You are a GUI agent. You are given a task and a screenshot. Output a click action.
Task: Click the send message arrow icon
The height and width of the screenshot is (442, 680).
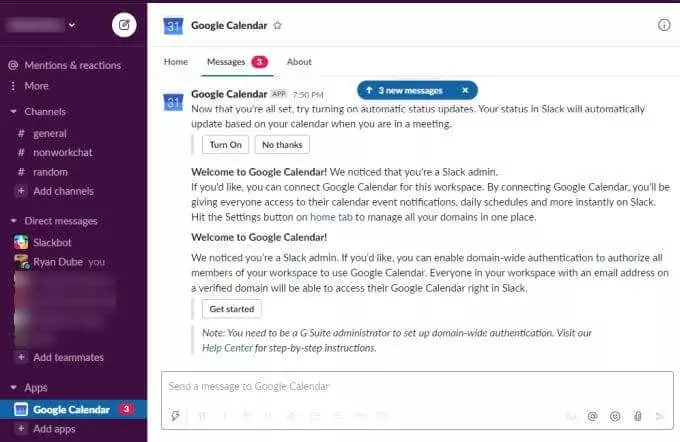660,416
